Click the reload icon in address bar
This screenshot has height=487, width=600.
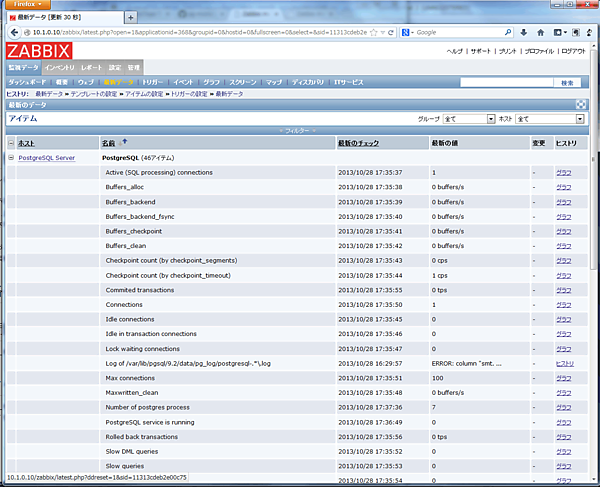pyautogui.click(x=388, y=32)
